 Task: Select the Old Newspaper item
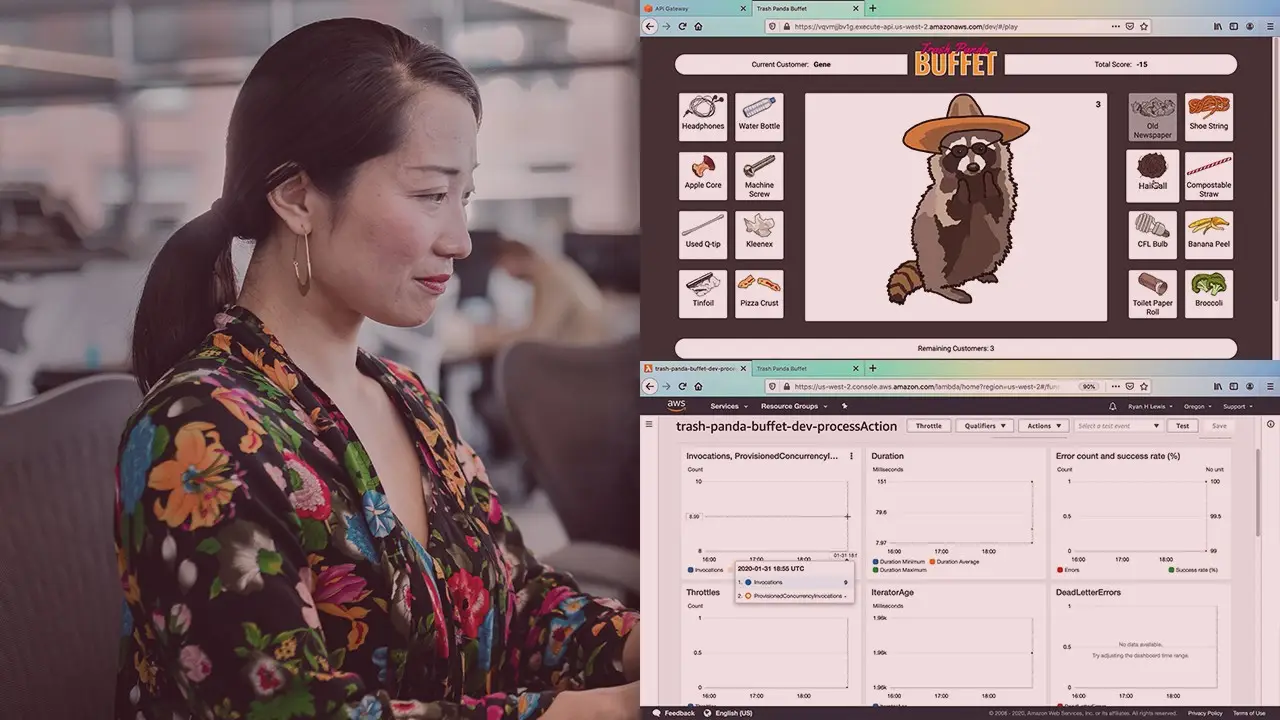pos(1153,117)
